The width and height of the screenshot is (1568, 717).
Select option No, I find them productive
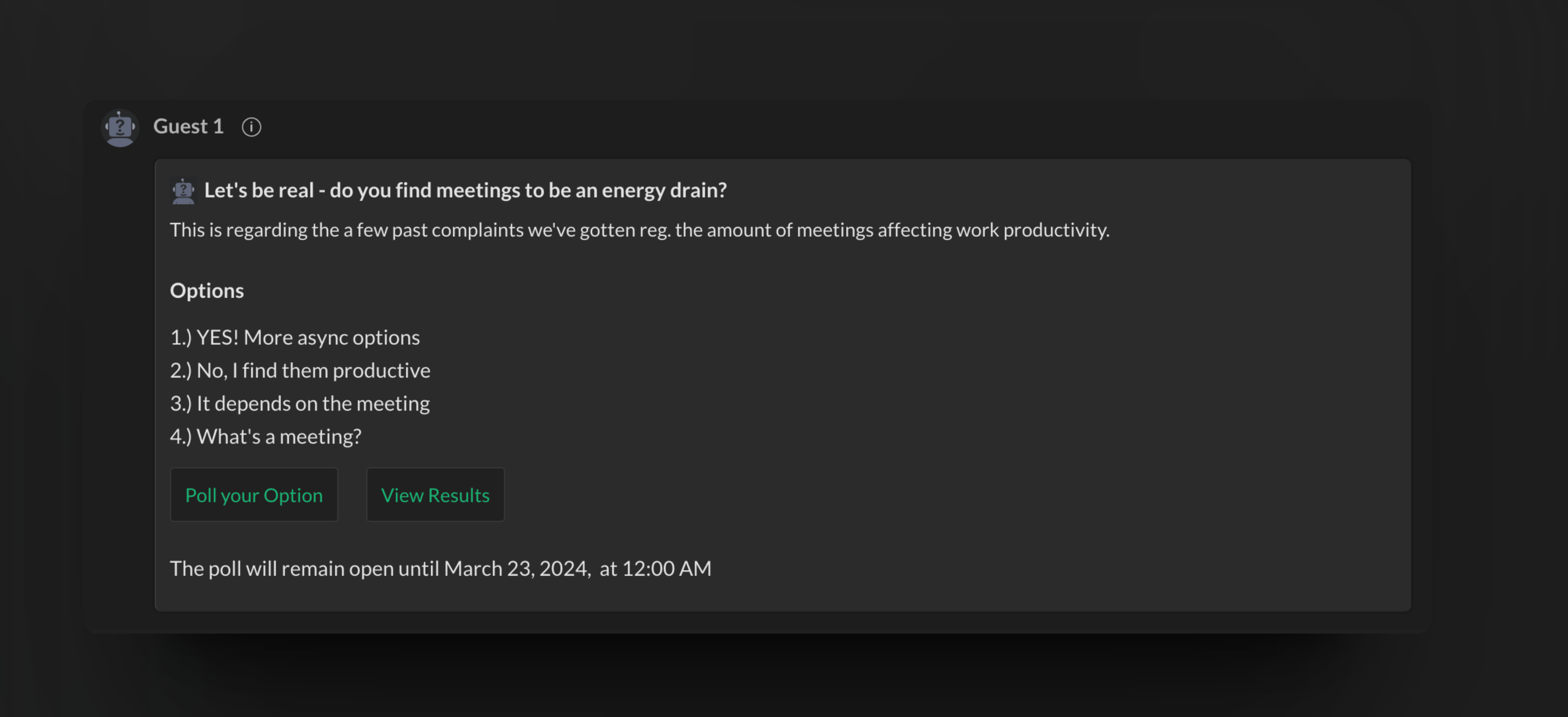click(300, 370)
